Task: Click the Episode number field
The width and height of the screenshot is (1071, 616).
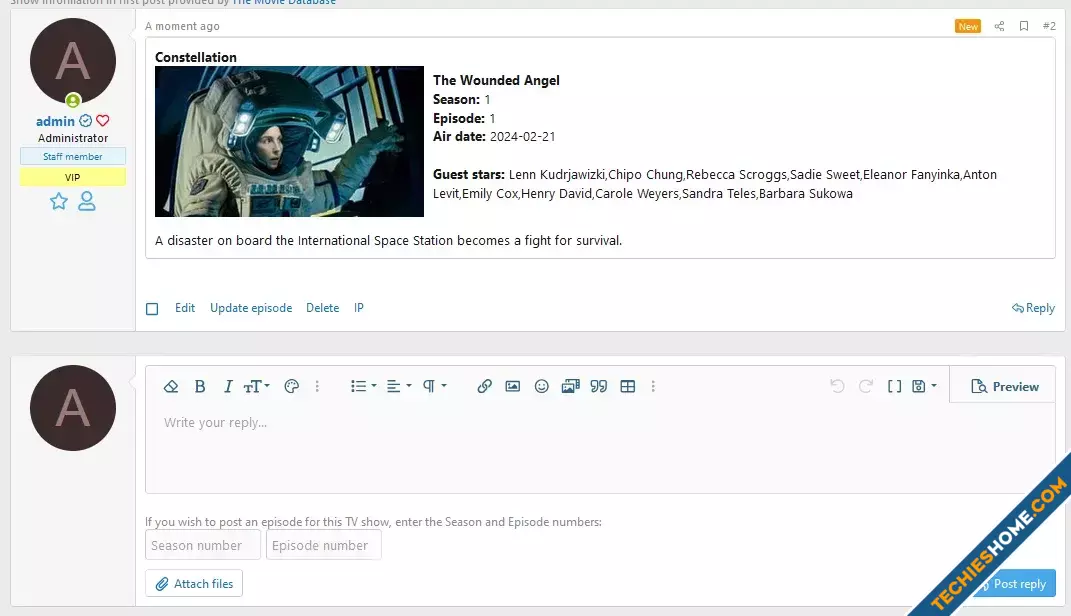Action: [324, 546]
